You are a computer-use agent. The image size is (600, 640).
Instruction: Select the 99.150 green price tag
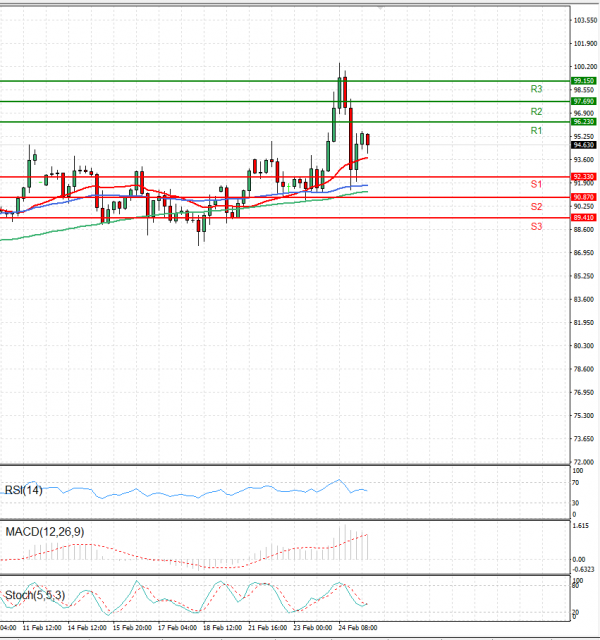(584, 81)
